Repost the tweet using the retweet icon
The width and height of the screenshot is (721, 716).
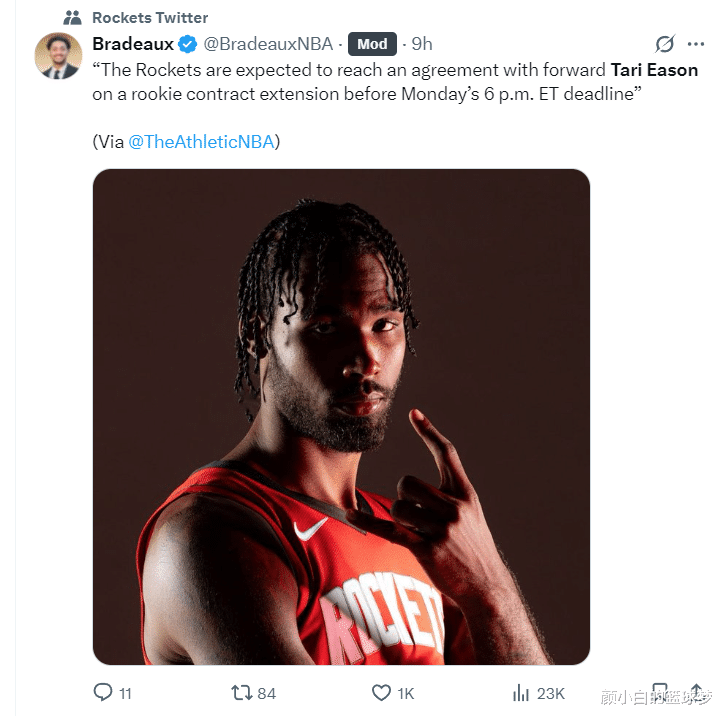[241, 692]
